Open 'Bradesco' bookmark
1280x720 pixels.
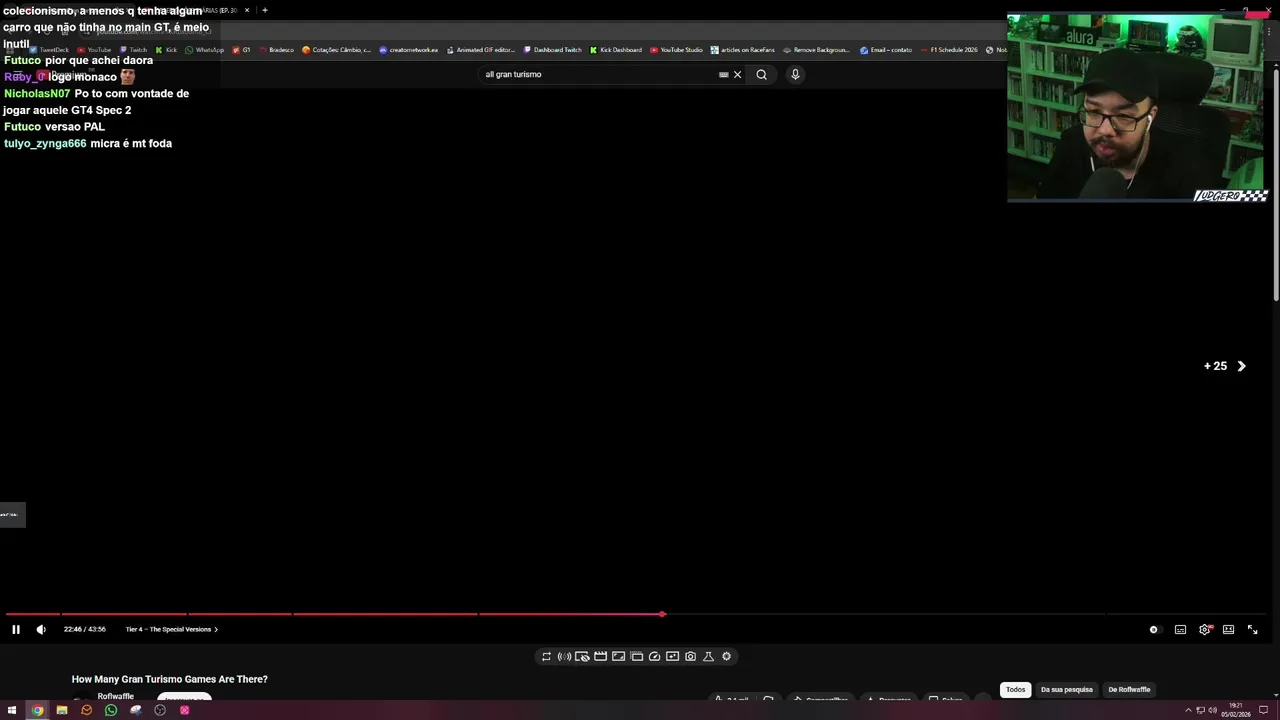click(275, 50)
